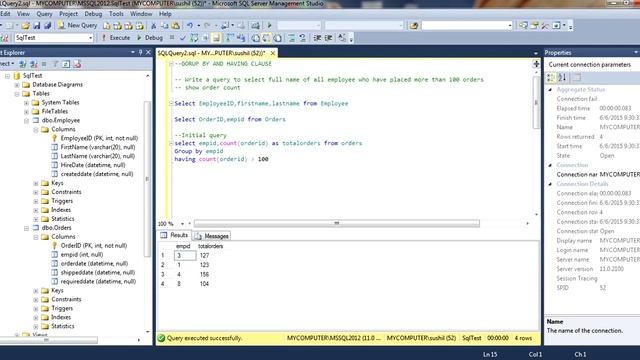Expand the FileTables folder

(x=26, y=111)
